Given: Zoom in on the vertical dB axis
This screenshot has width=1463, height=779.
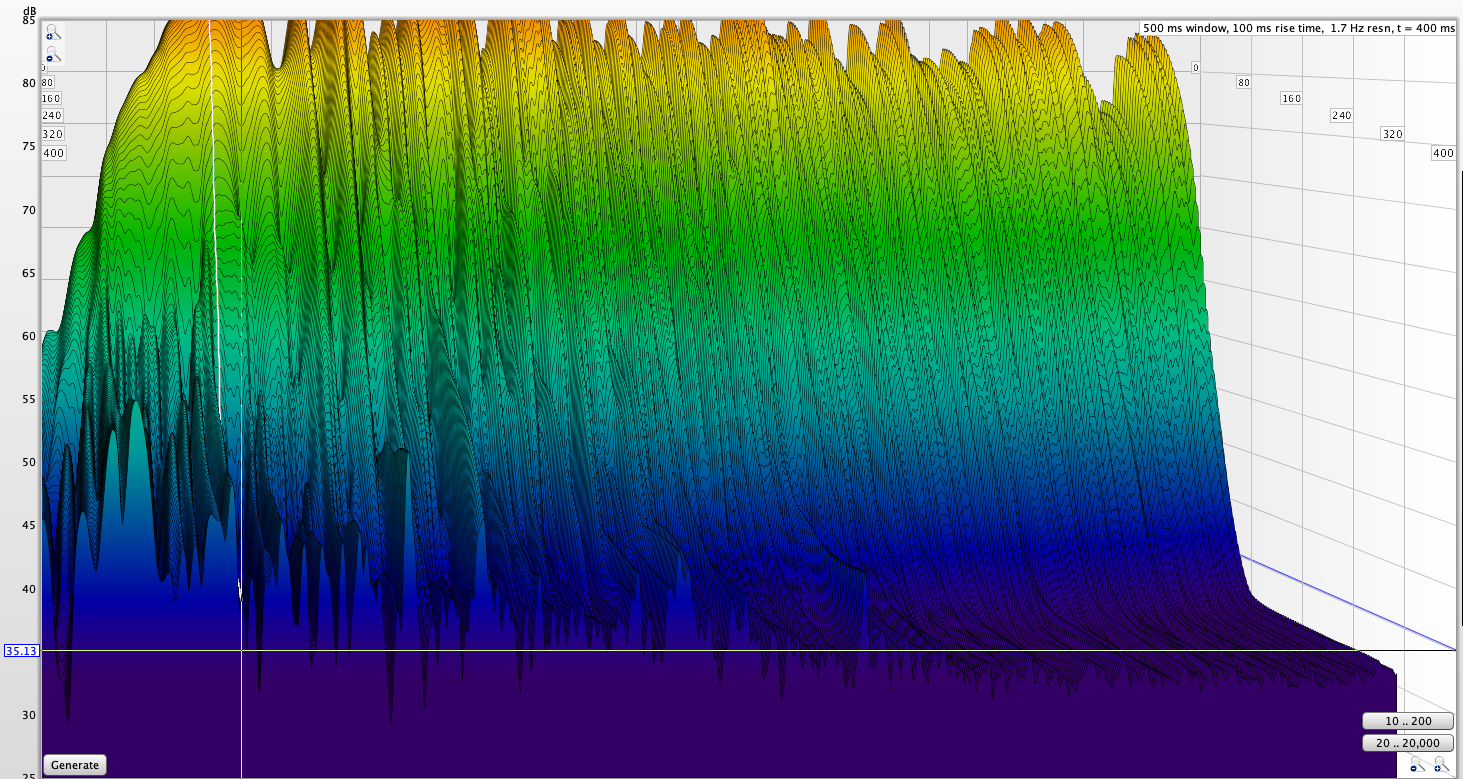Looking at the screenshot, I should [x=52, y=33].
